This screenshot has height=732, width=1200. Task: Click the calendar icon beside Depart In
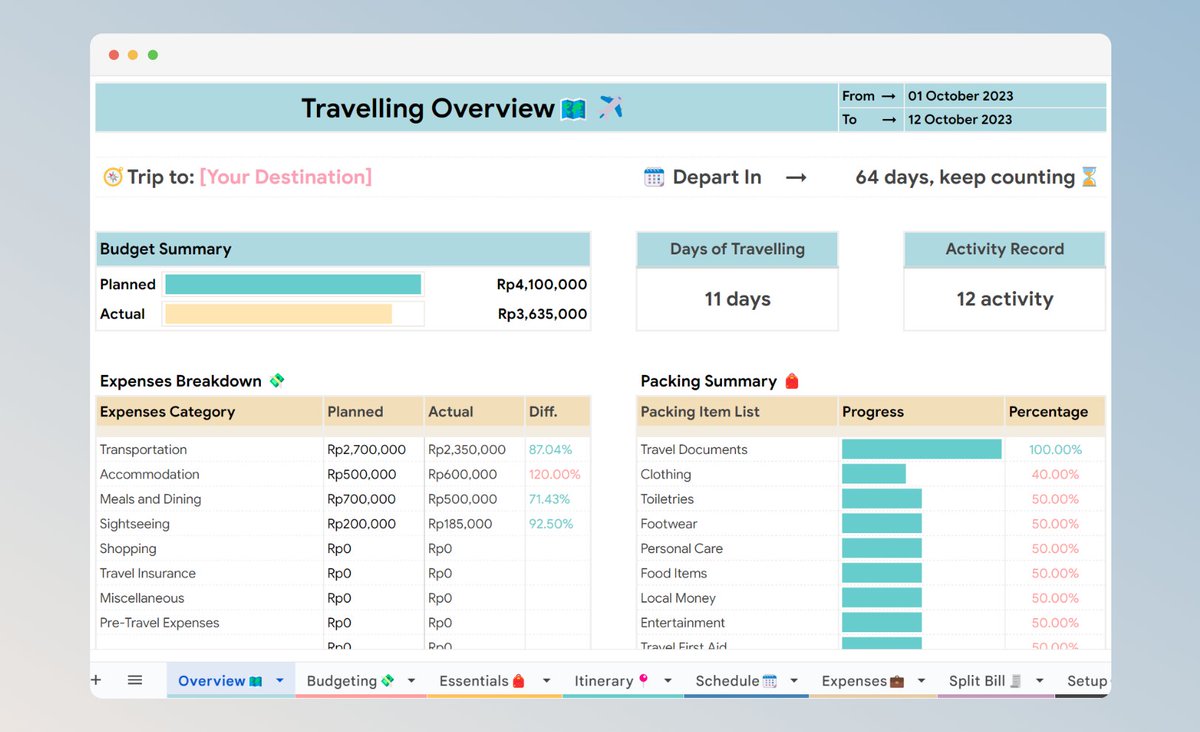click(654, 177)
